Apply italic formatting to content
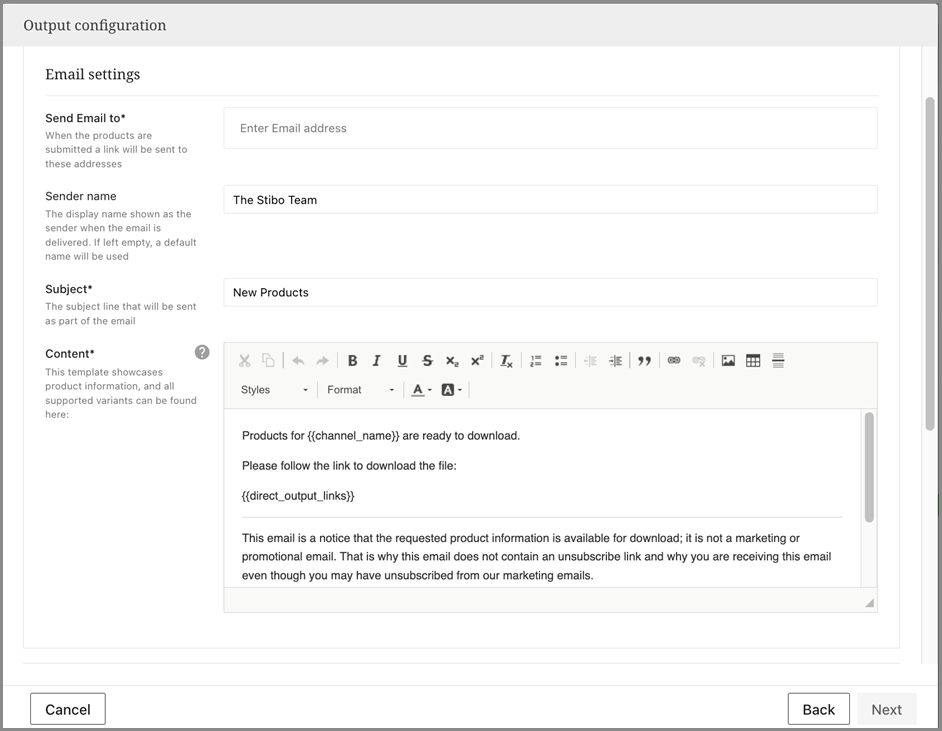This screenshot has height=731, width=942. tap(377, 361)
